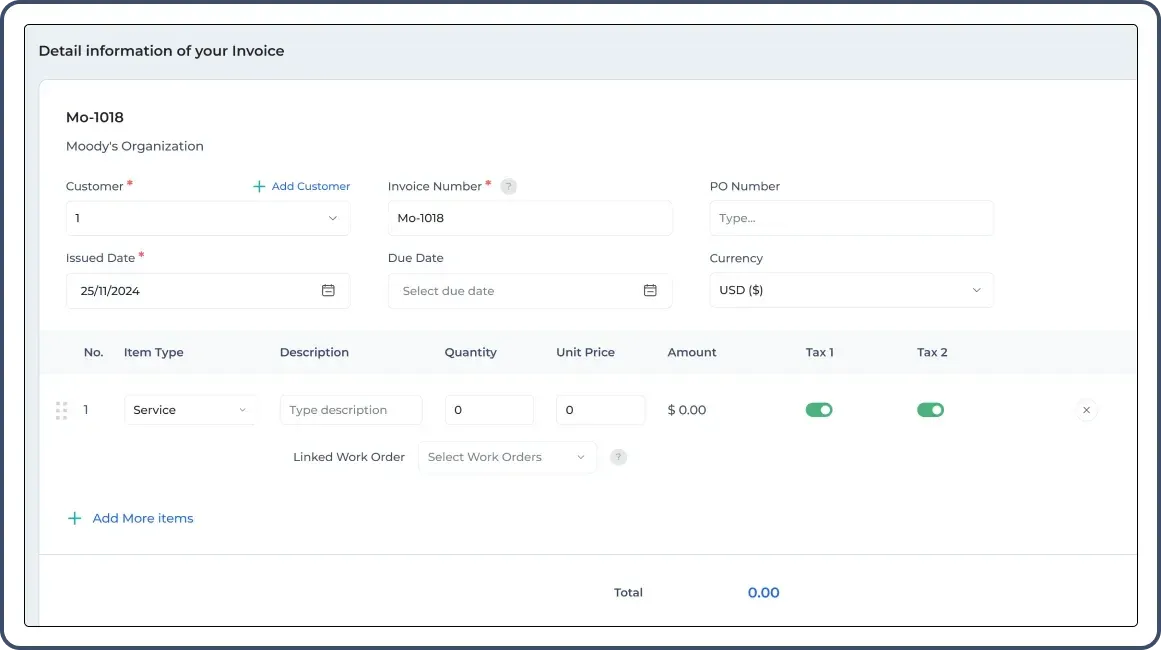1161x650 pixels.
Task: Click the Add More items link
Action: tap(142, 518)
